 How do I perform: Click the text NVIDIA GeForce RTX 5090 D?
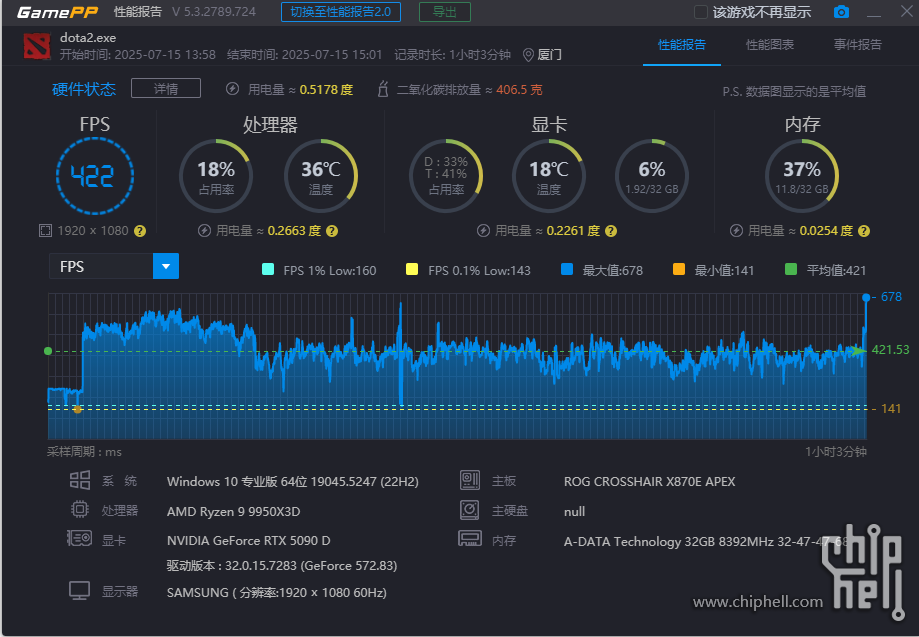(x=249, y=540)
